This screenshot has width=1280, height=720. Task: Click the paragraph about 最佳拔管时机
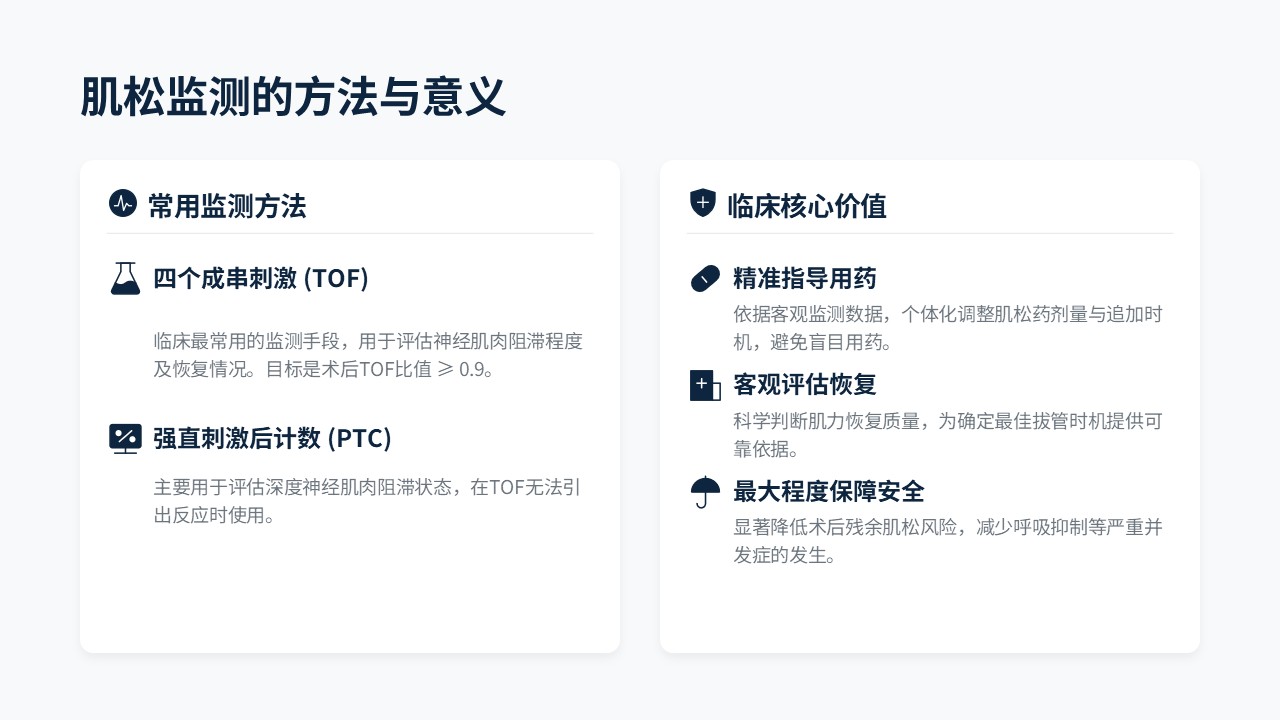(947, 435)
